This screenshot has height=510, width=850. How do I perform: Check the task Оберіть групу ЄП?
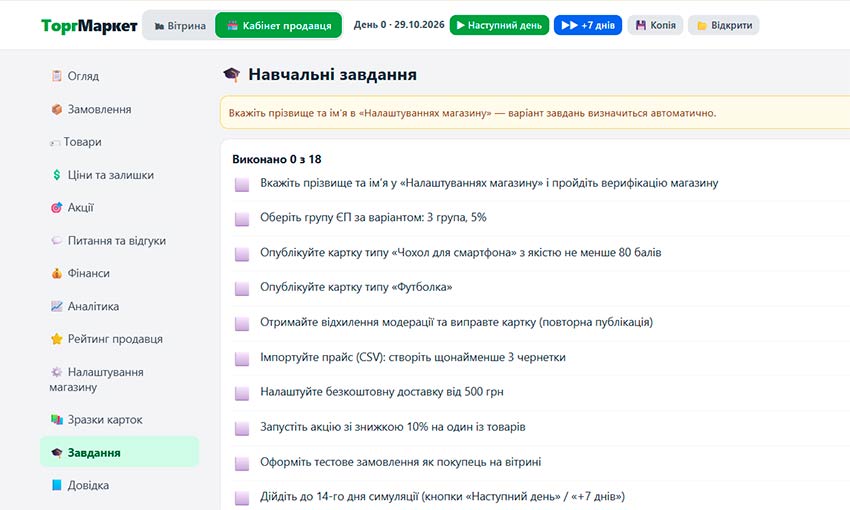(242, 219)
